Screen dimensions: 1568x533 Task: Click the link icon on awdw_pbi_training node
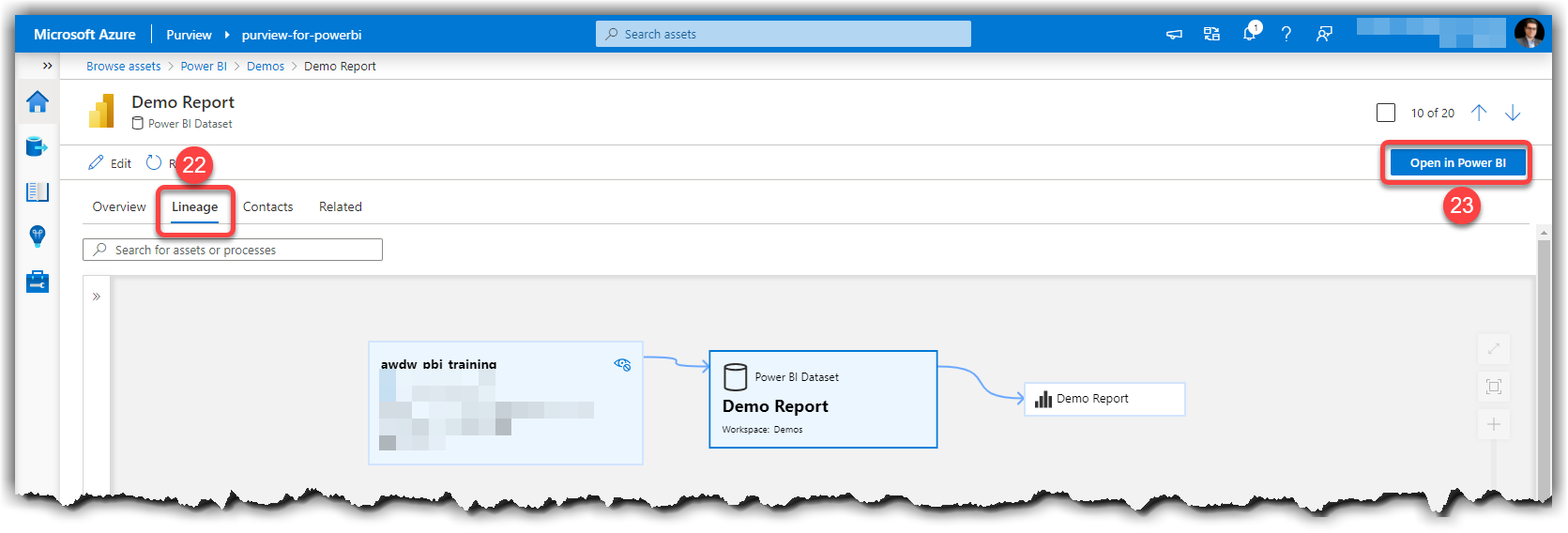[x=622, y=364]
